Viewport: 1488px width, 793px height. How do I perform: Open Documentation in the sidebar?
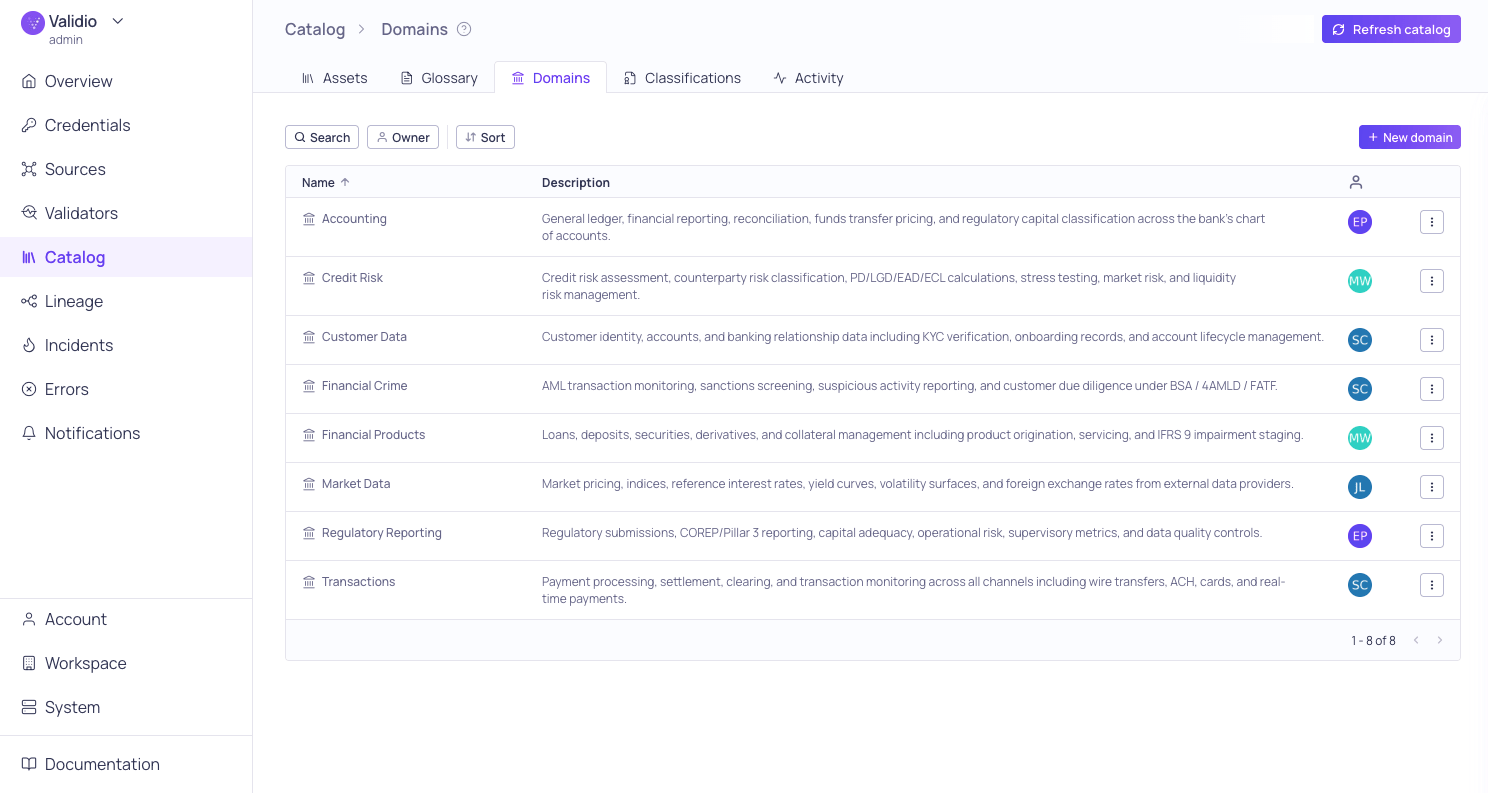pyautogui.click(x=126, y=764)
